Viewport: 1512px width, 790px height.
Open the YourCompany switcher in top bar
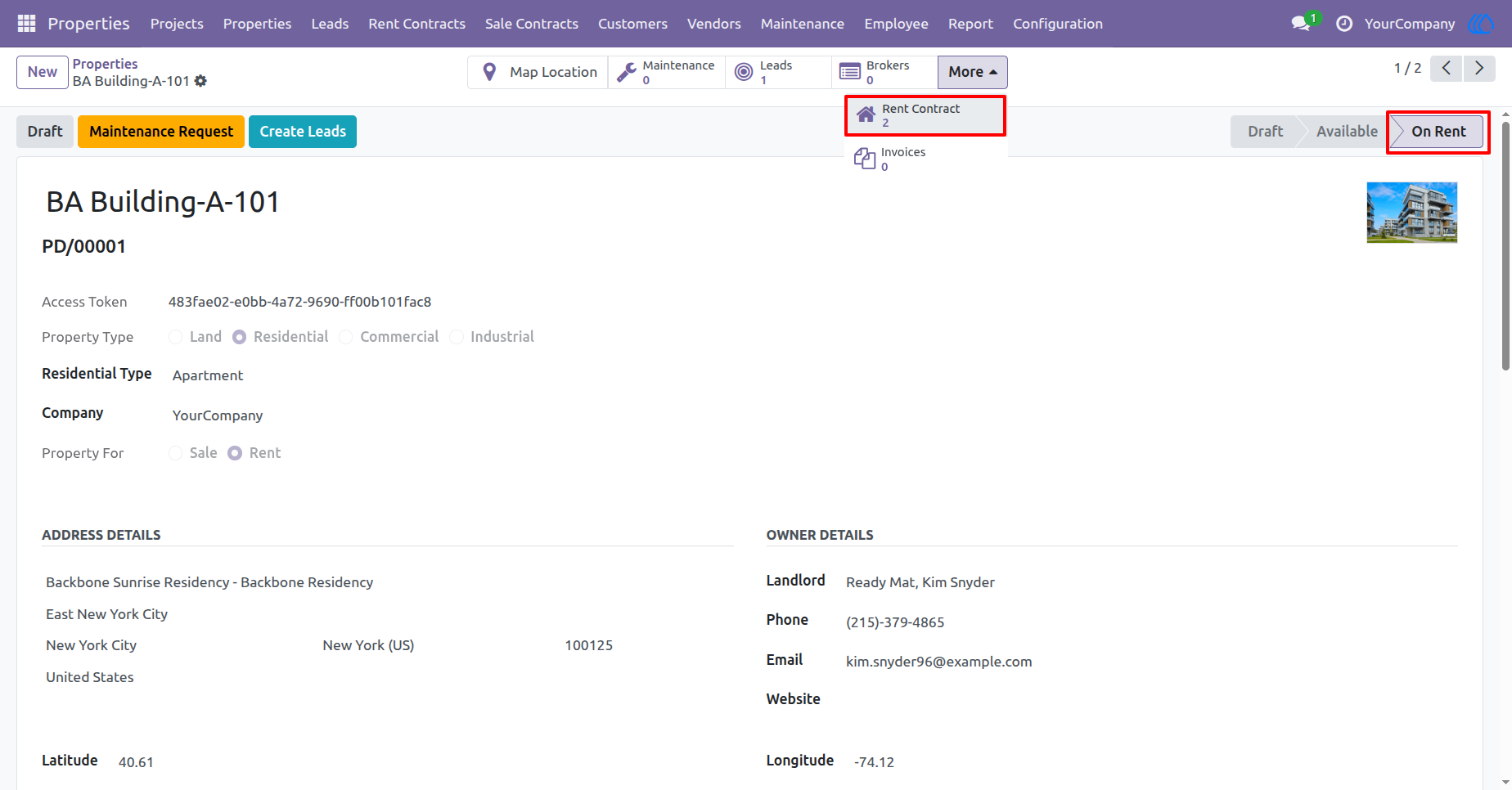click(1410, 24)
